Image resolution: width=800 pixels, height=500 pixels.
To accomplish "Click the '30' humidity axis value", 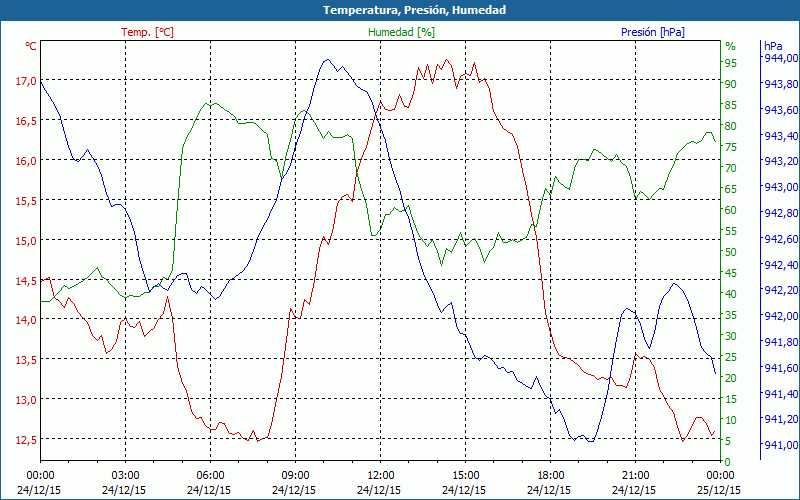I will coord(731,336).
